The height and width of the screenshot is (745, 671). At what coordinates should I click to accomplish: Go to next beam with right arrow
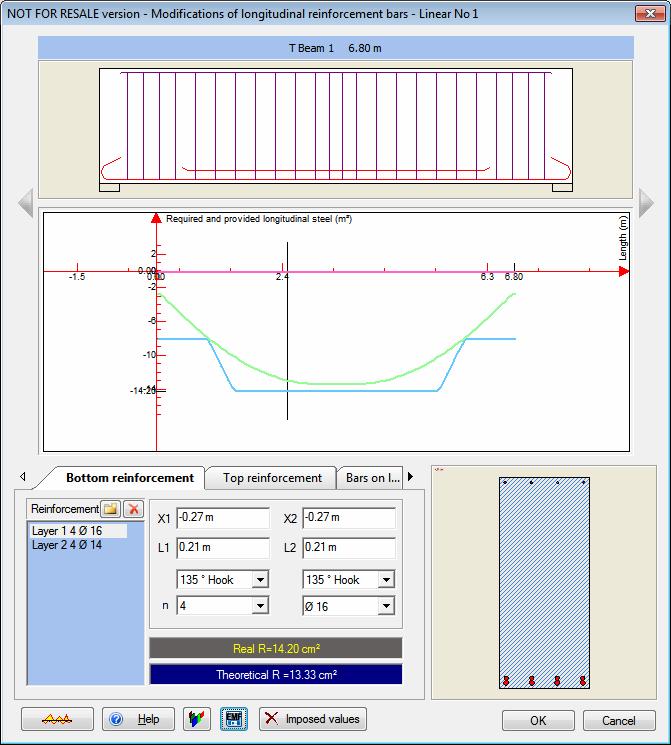point(646,203)
